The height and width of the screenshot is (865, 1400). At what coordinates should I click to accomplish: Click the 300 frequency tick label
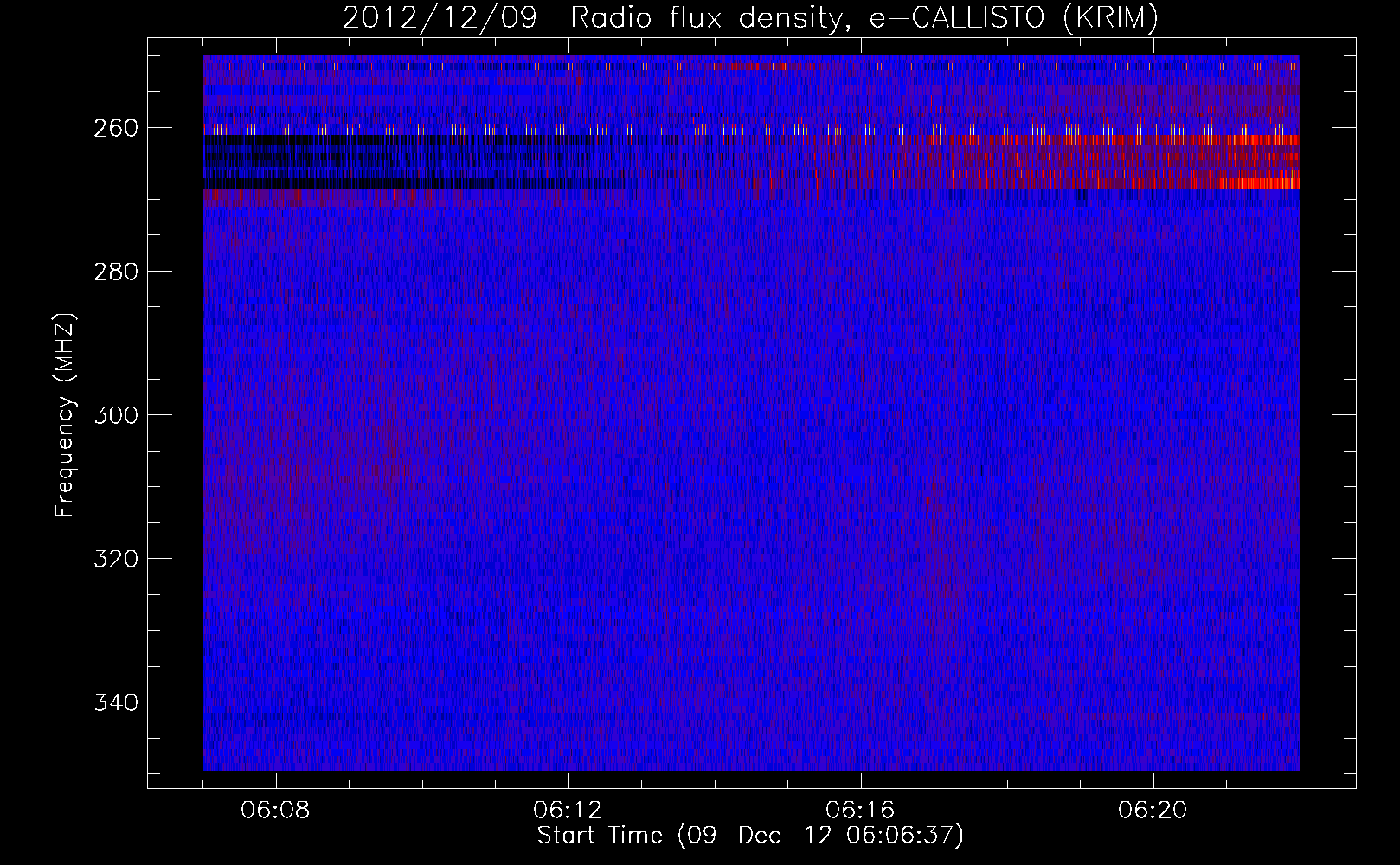pos(115,415)
